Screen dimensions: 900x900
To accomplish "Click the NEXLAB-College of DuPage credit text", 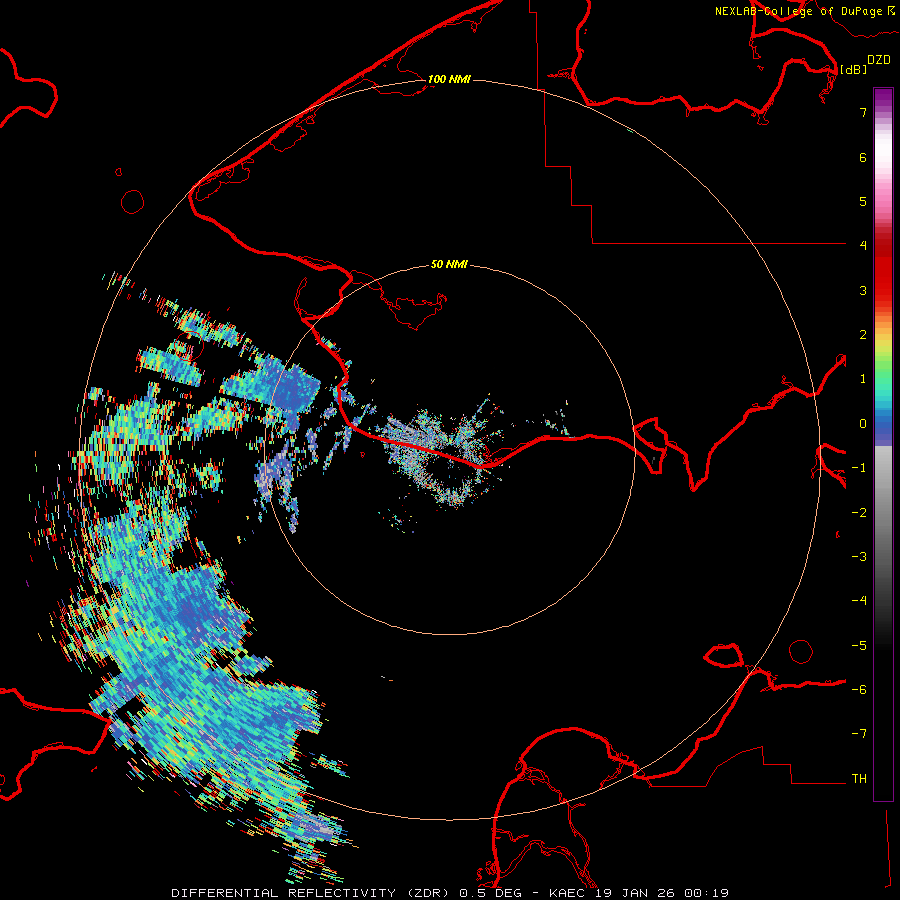I will [x=798, y=11].
